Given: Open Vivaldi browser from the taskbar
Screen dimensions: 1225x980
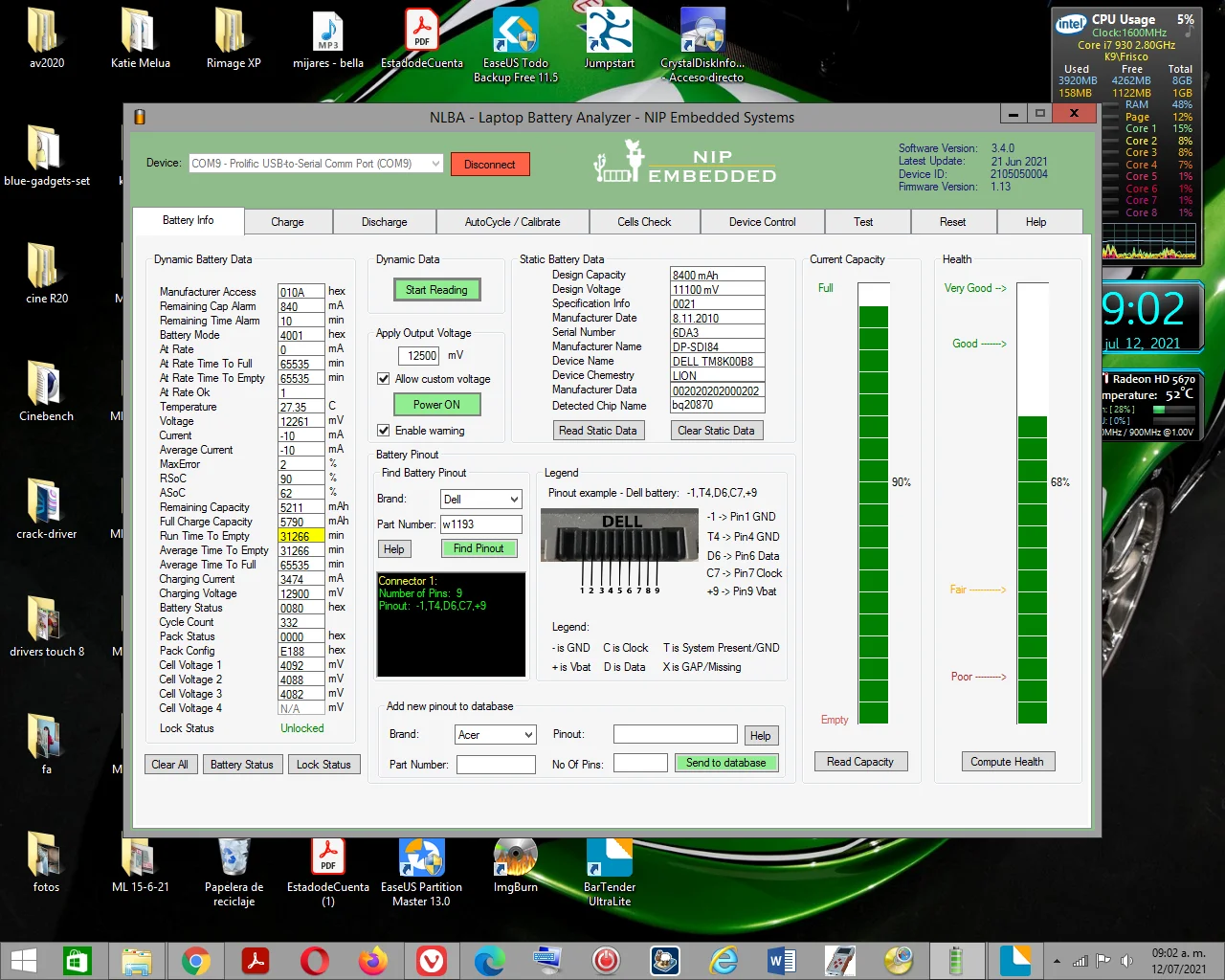Looking at the screenshot, I should pyautogui.click(x=432, y=960).
